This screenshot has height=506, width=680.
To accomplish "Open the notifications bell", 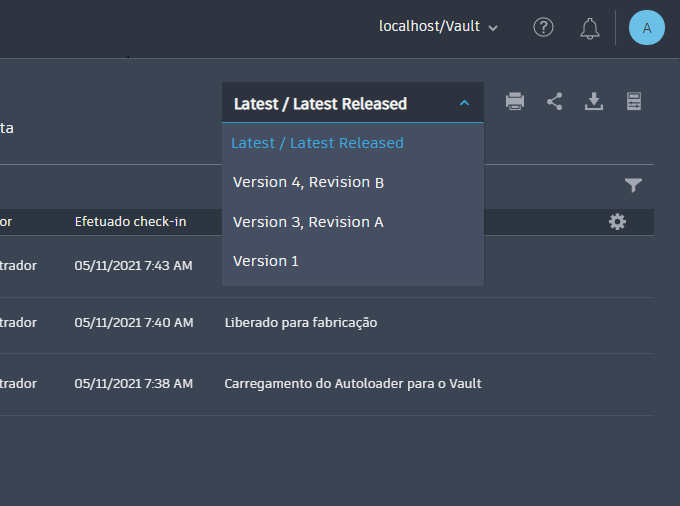I will coord(590,28).
